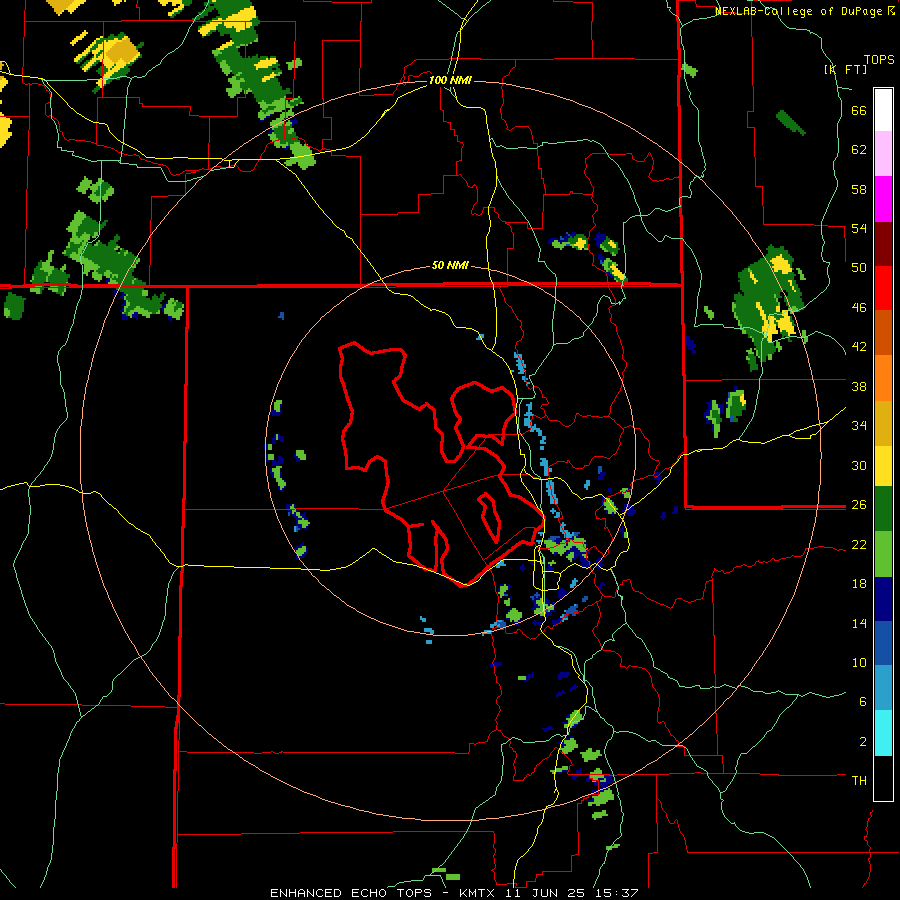Click the orange 42 kft legend swatch
Image resolution: width=900 pixels, height=900 pixels.
tap(883, 377)
